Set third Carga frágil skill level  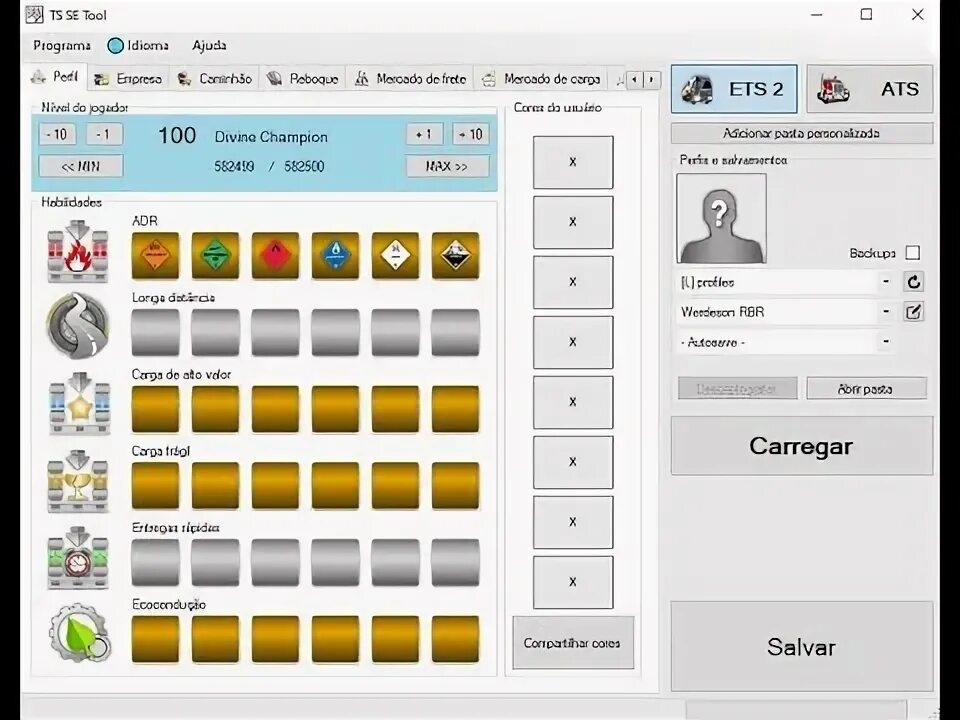click(276, 486)
